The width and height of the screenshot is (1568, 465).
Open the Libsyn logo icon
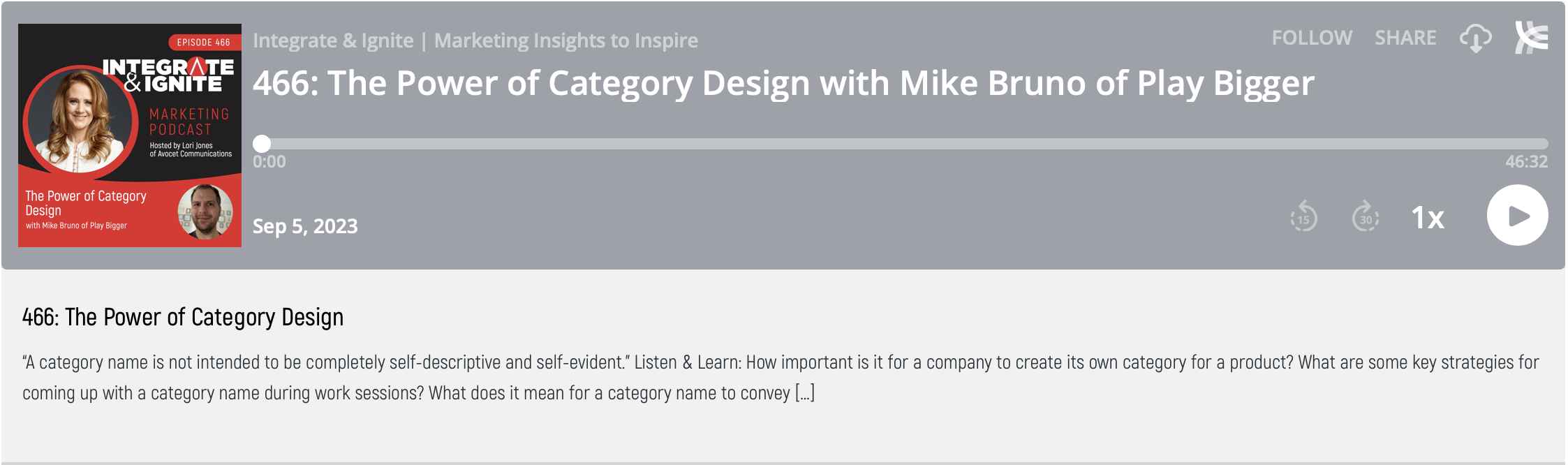tap(1531, 38)
